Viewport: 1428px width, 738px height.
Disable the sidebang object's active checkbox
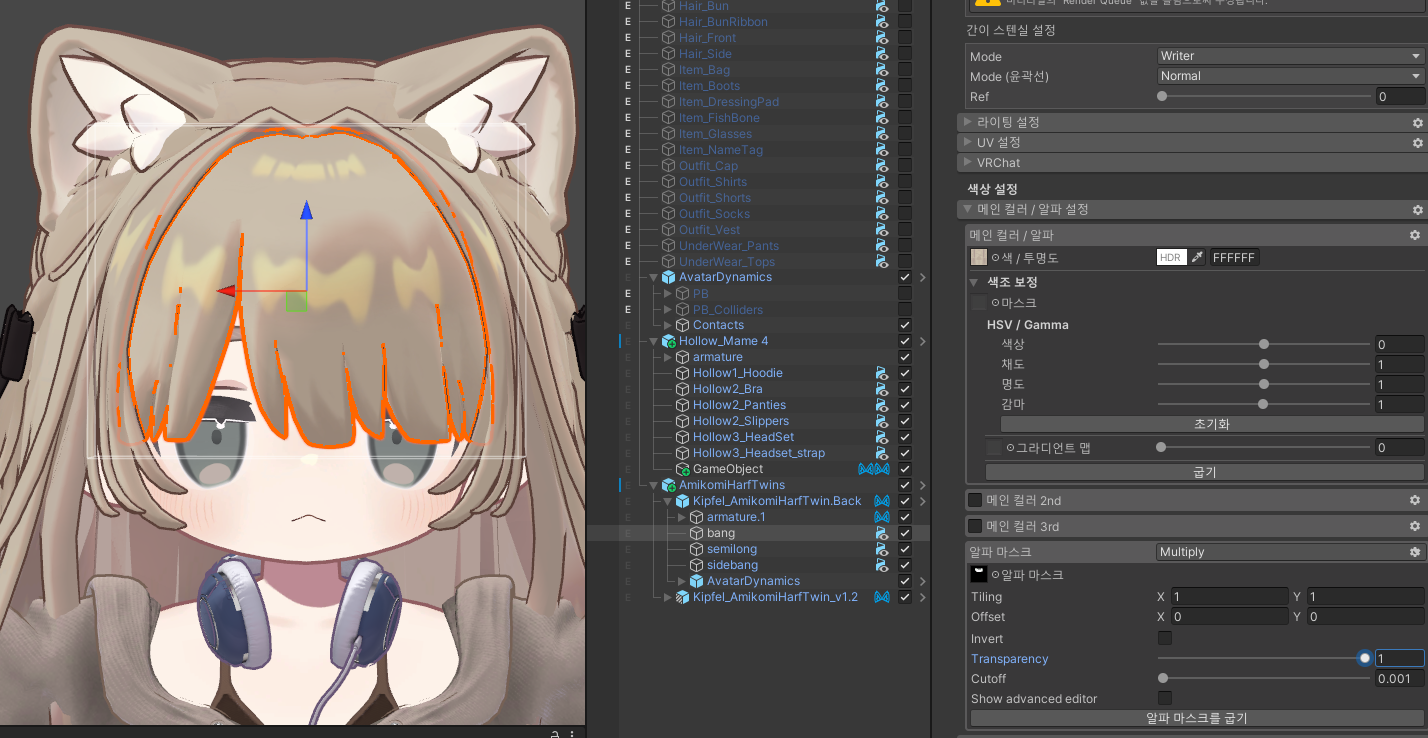[905, 565]
